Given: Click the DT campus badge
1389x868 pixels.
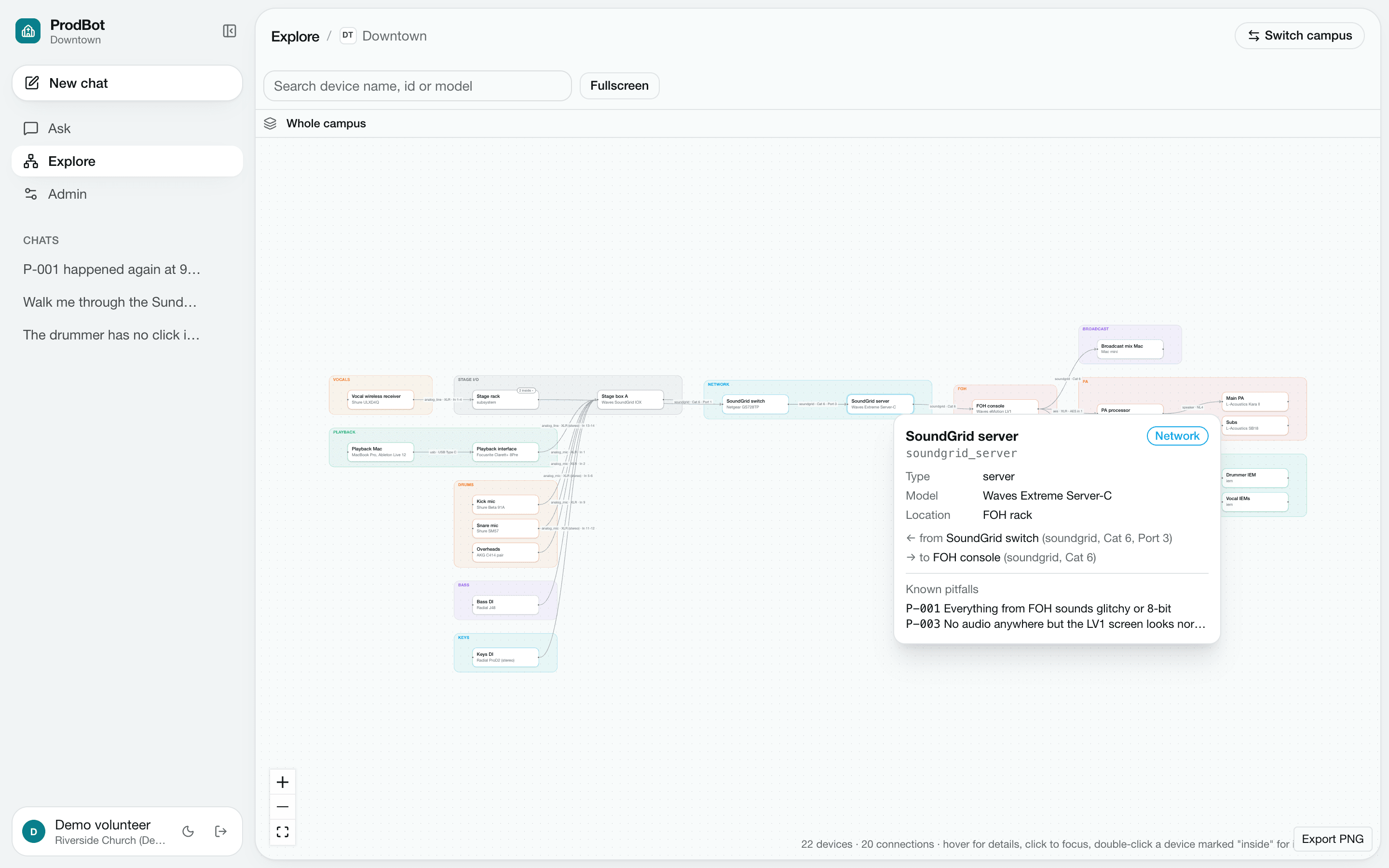Looking at the screenshot, I should coord(348,36).
